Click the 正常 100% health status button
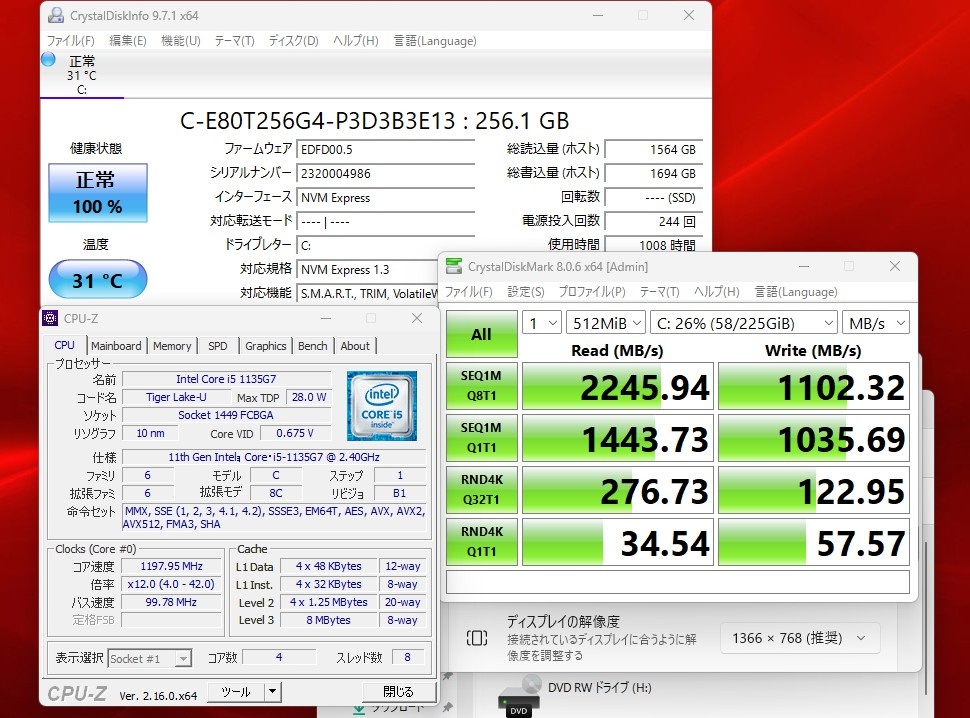Viewport: 970px width, 718px height. [x=98, y=193]
